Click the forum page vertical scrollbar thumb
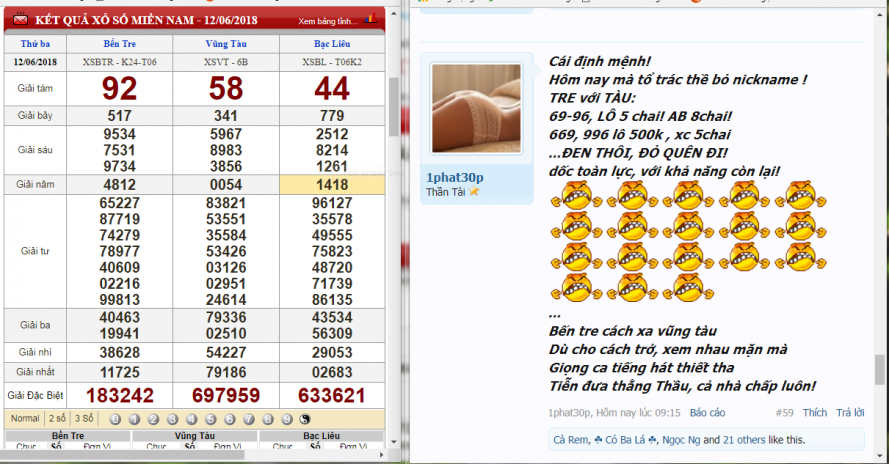This screenshot has width=889, height=464. [880, 369]
